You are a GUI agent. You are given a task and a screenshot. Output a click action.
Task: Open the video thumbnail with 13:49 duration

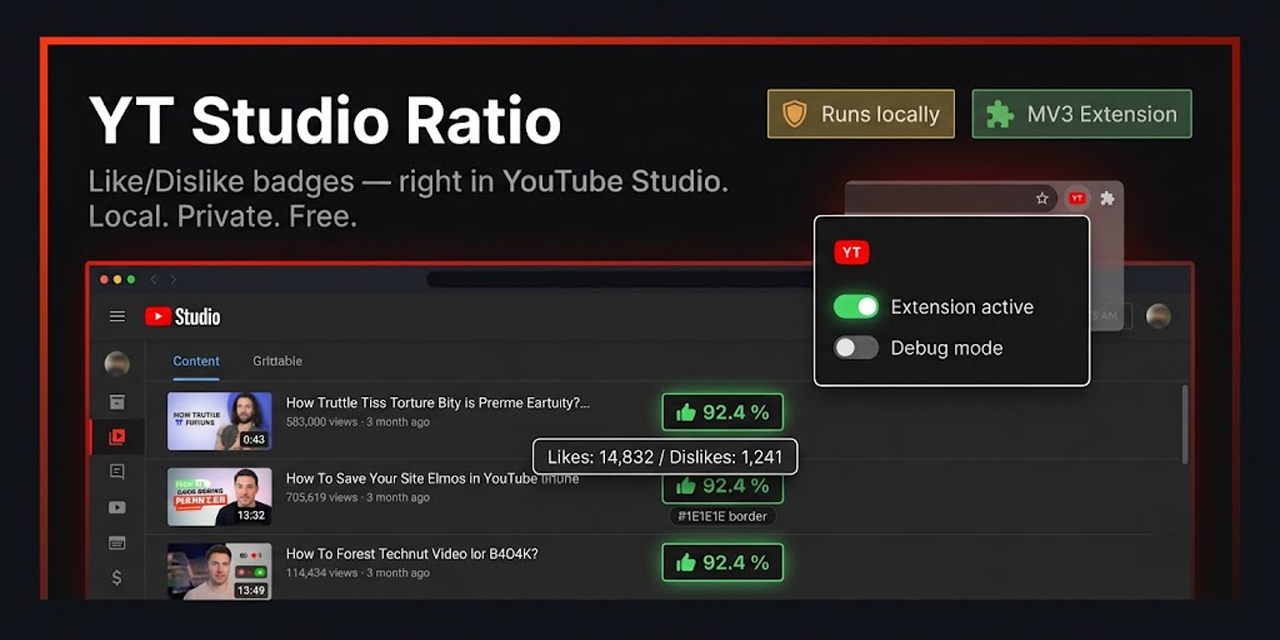pyautogui.click(x=219, y=572)
